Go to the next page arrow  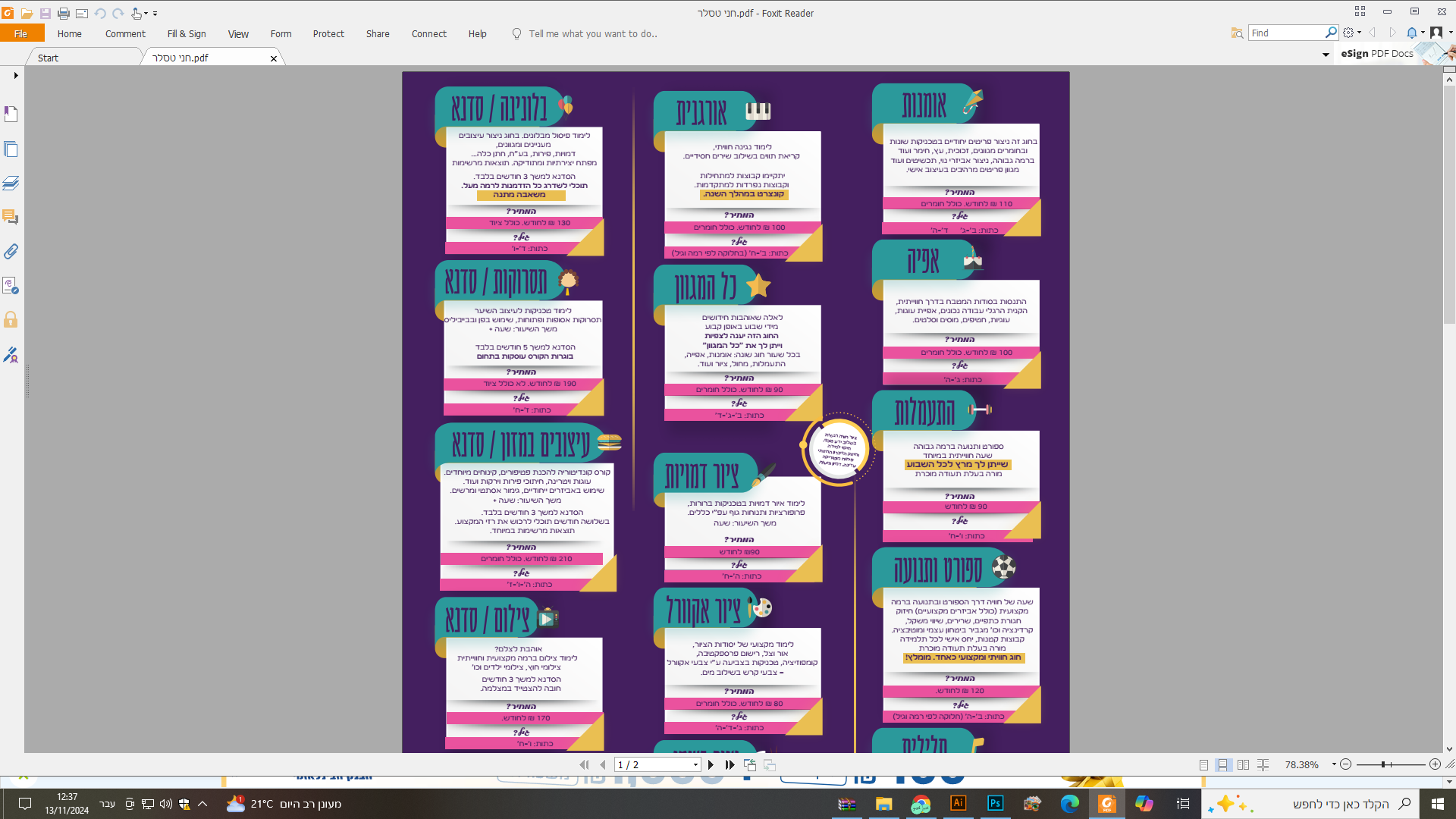click(x=711, y=764)
